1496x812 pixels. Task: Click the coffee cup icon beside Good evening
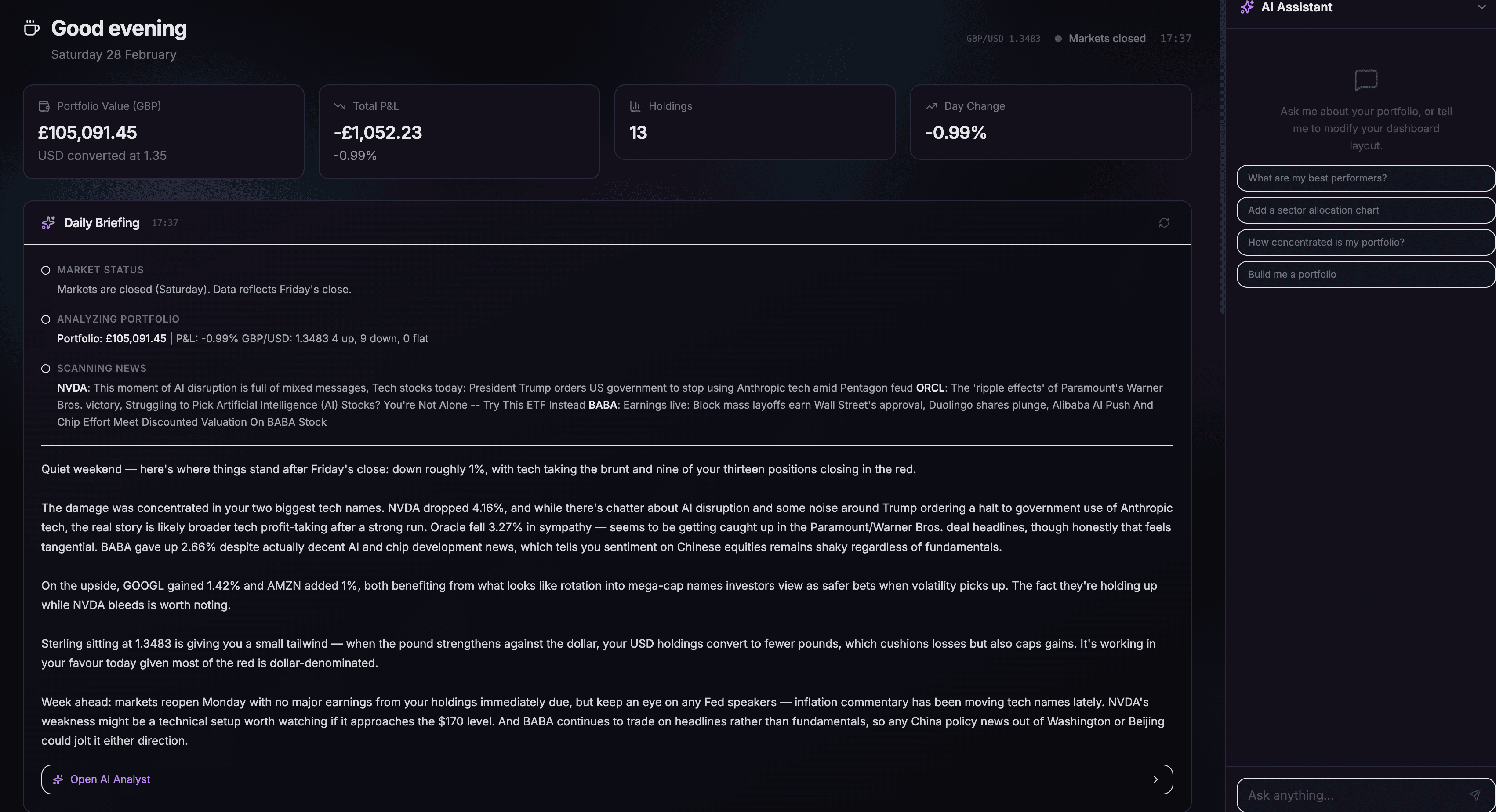(x=31, y=27)
